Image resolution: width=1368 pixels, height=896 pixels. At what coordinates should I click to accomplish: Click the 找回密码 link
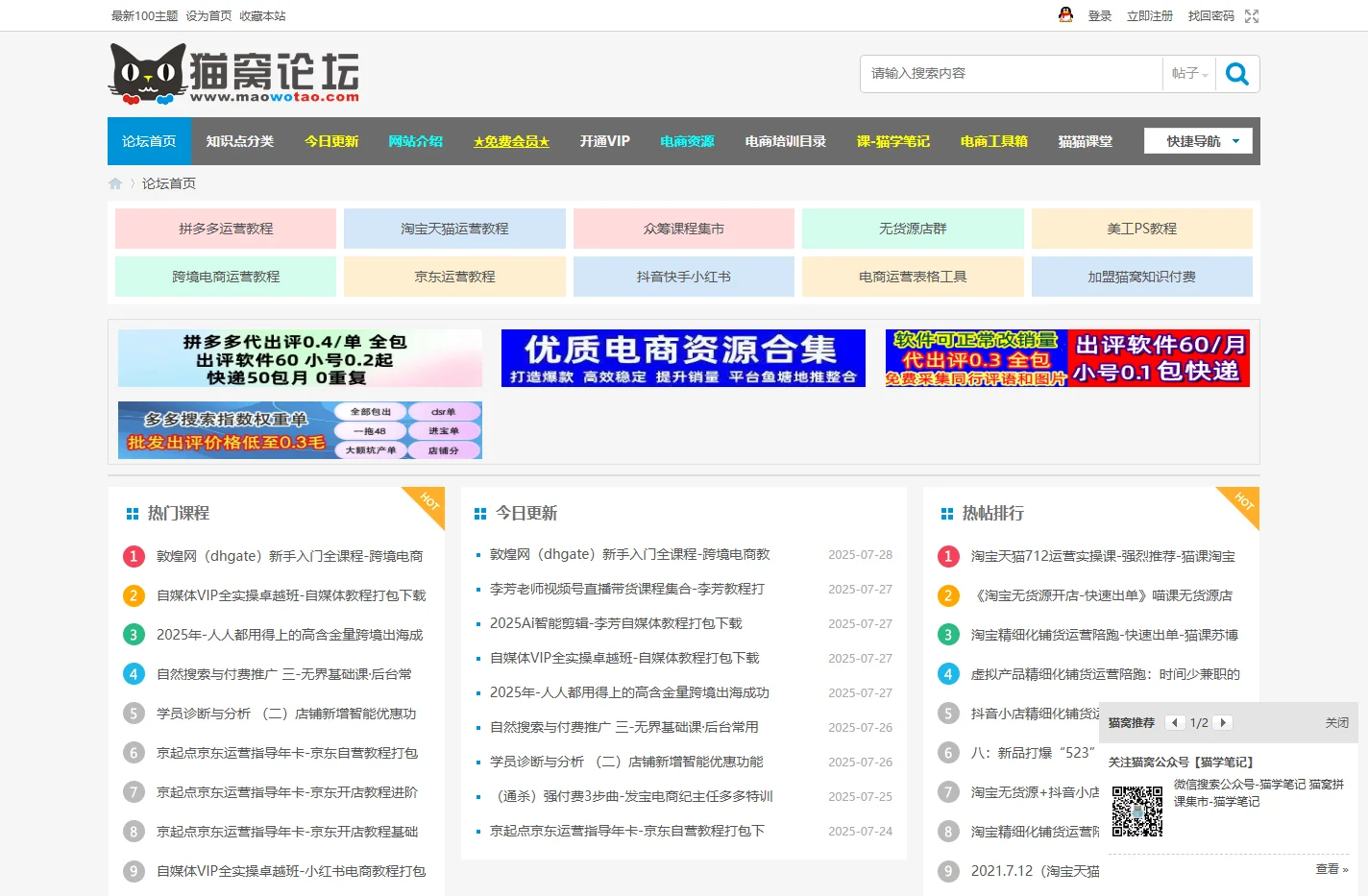pyautogui.click(x=1210, y=16)
